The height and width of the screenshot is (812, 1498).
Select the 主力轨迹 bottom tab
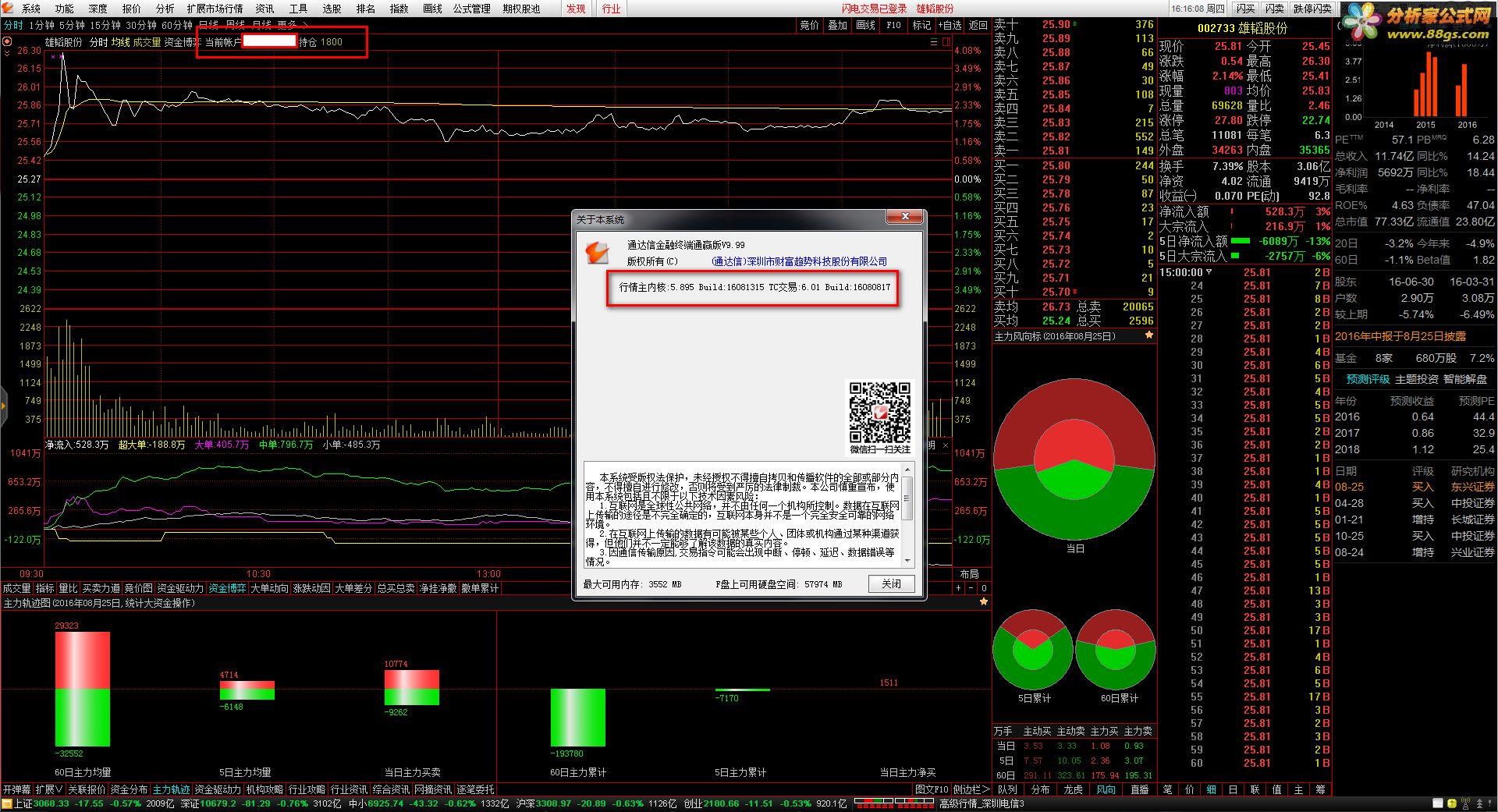pyautogui.click(x=171, y=790)
